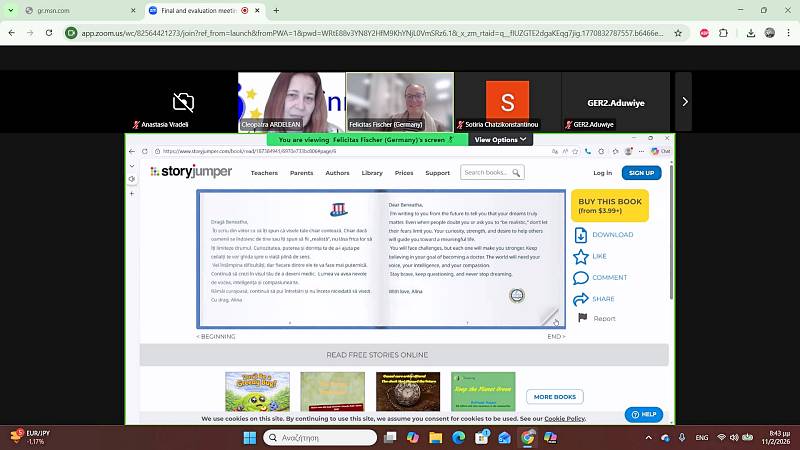Show next participants with right arrow
This screenshot has width=800, height=450.
point(685,101)
